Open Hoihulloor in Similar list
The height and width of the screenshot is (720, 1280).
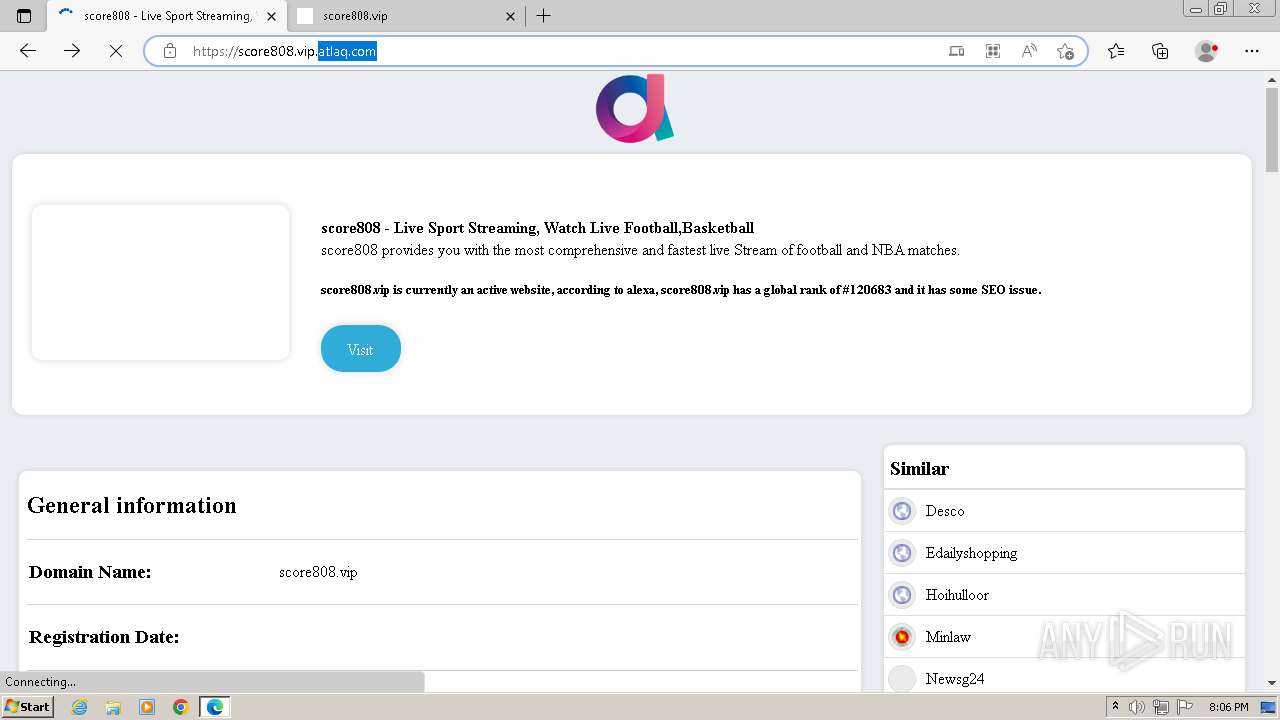(957, 595)
